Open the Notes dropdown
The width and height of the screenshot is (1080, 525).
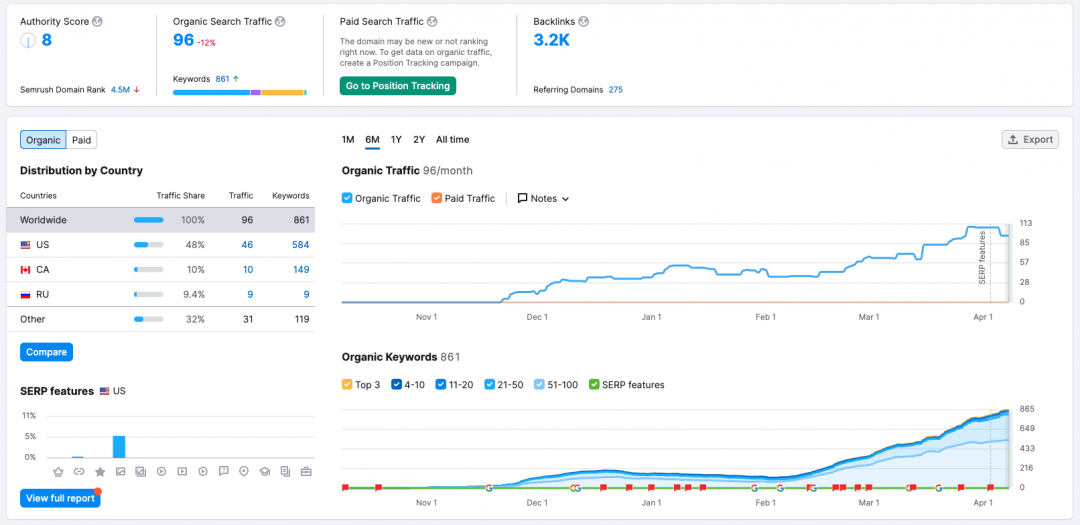[x=543, y=198]
